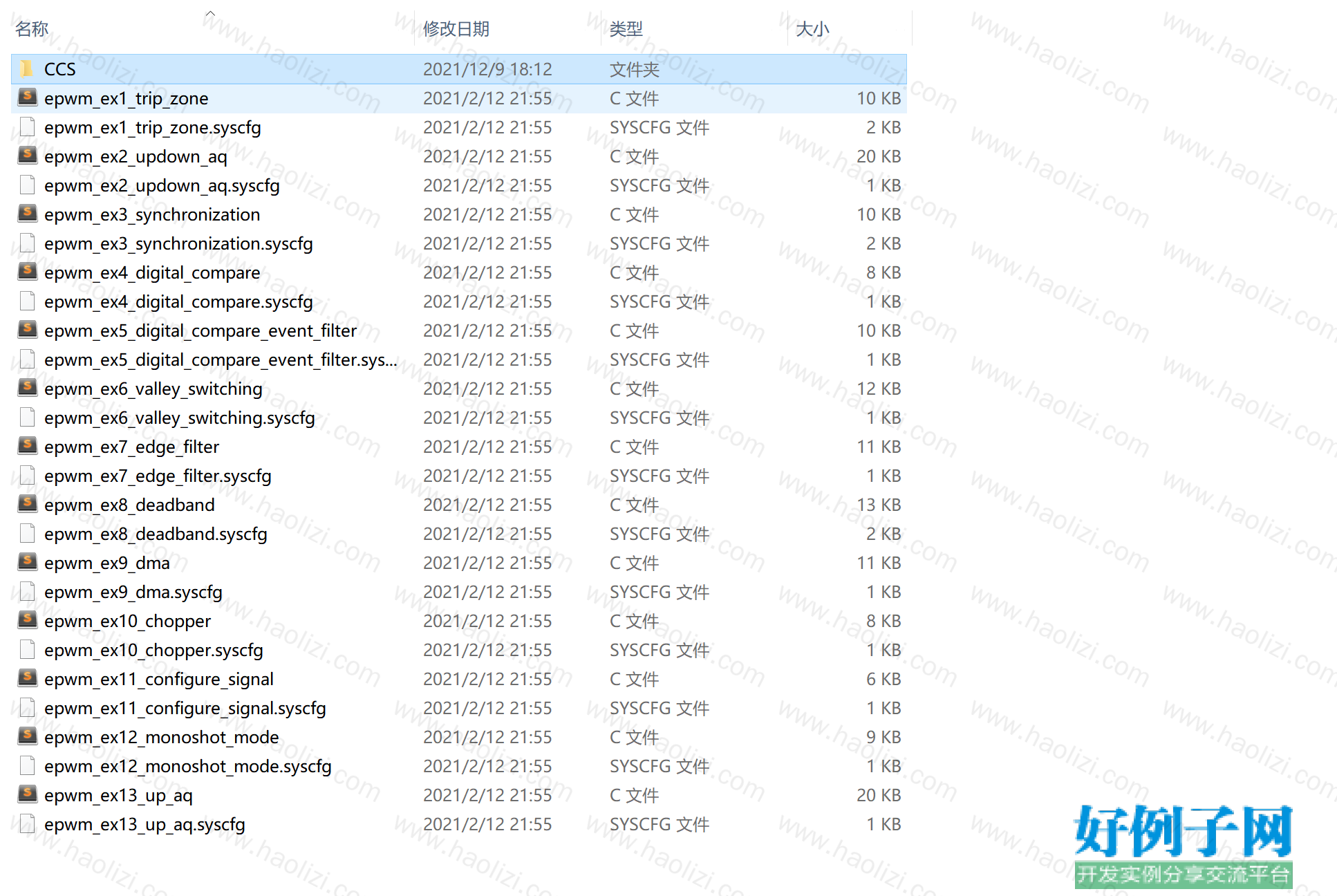Select file name epwm_ex2_updown_aq.syscfg

162,185
